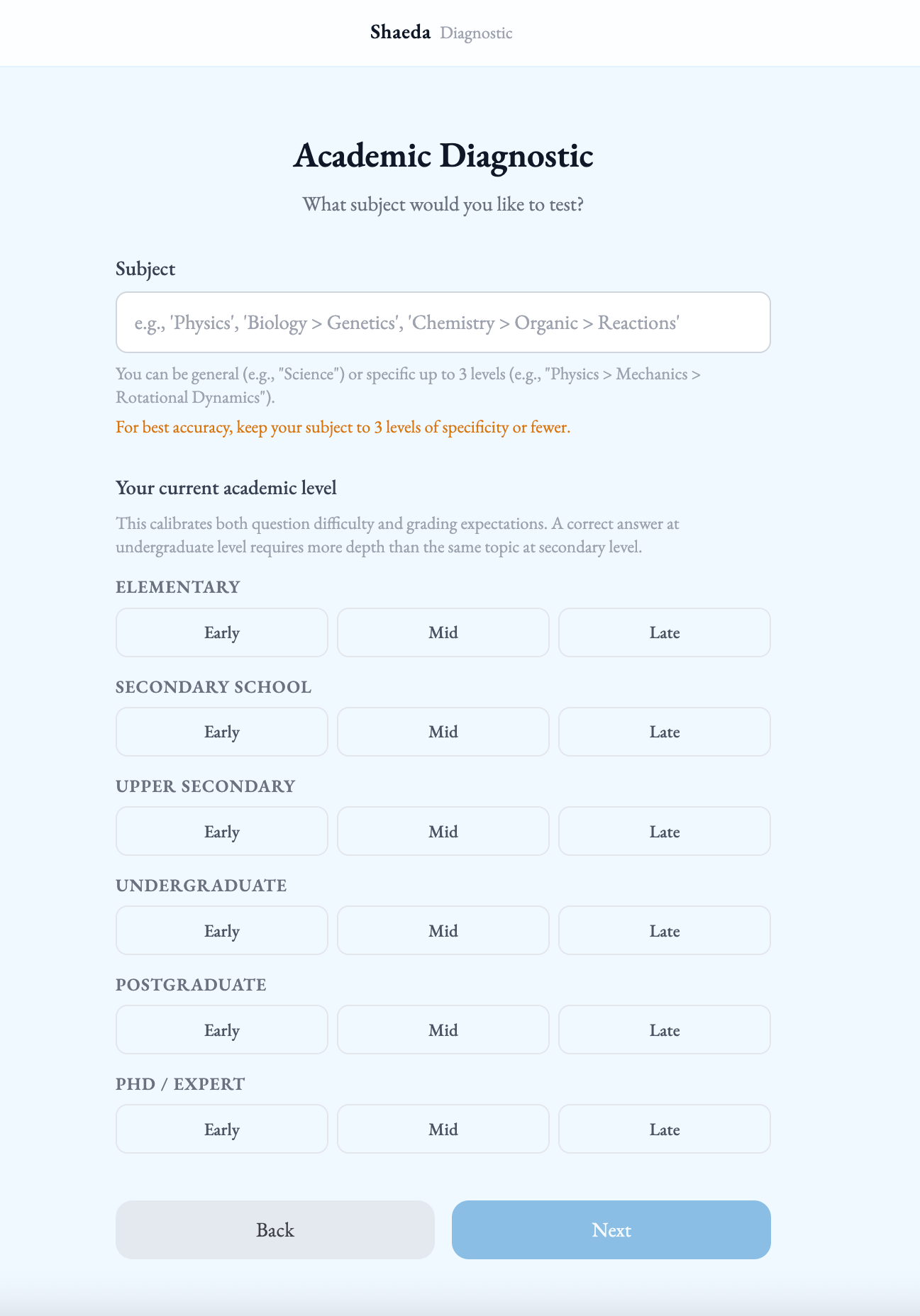The width and height of the screenshot is (920, 1316).
Task: Click the Shaeda header logo
Action: 400,32
